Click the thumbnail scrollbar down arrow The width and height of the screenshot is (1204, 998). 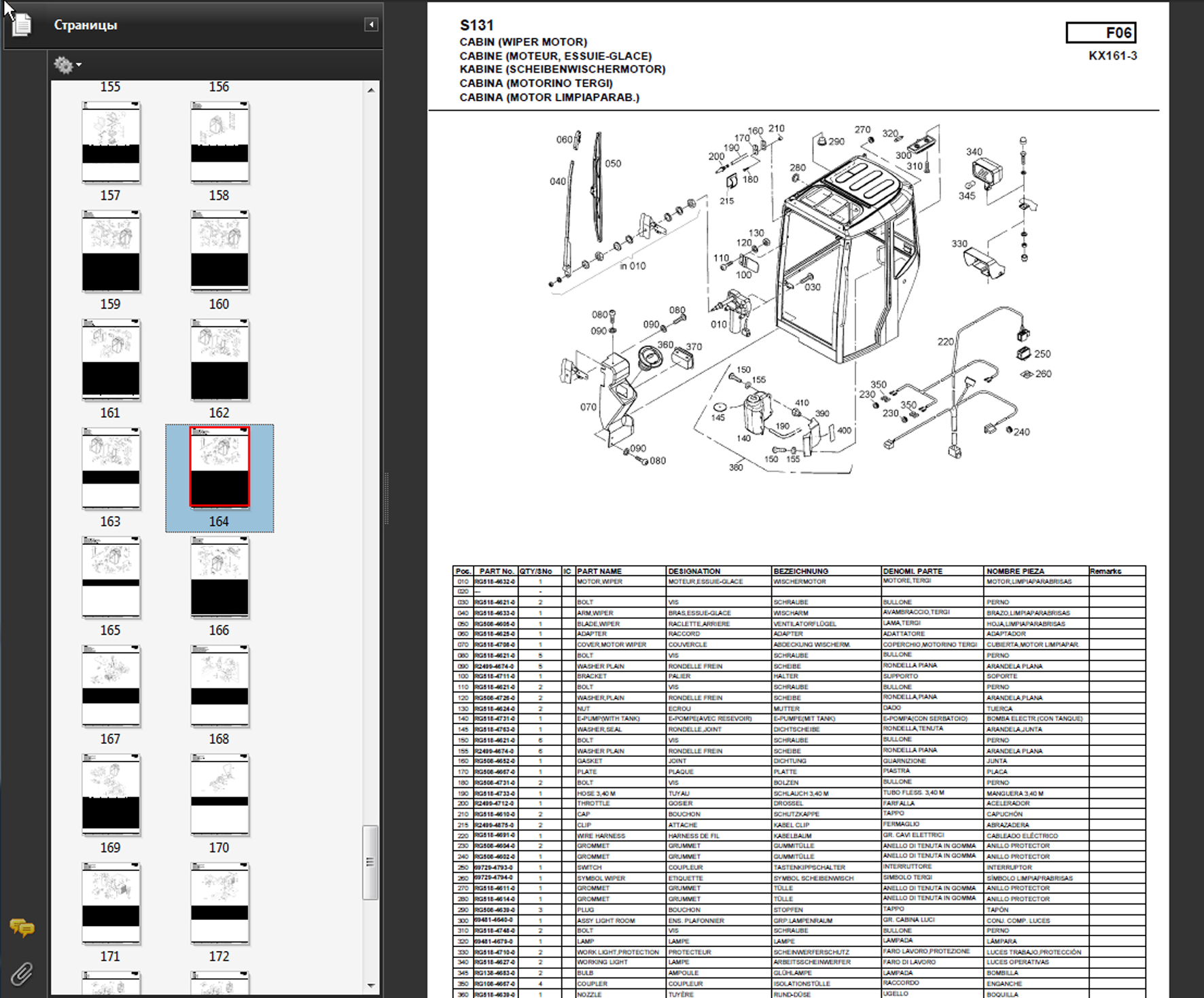point(371,985)
